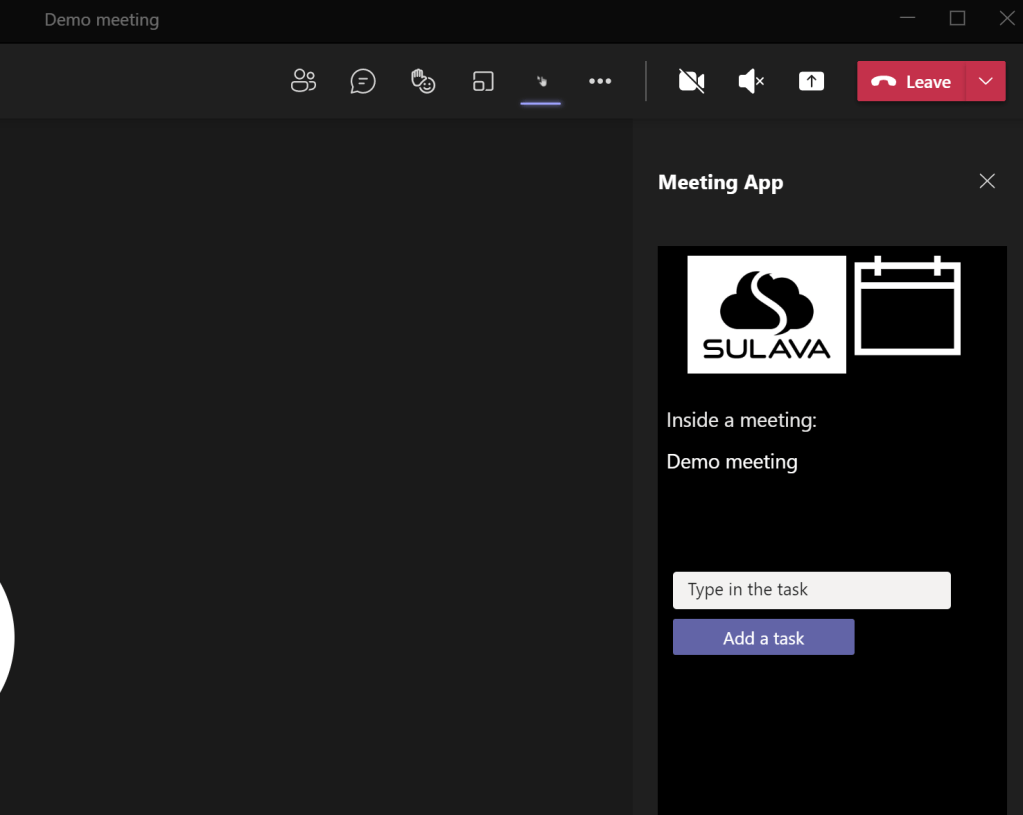The width and height of the screenshot is (1023, 815).
Task: Open the More actions ellipsis menu
Action: coord(600,82)
